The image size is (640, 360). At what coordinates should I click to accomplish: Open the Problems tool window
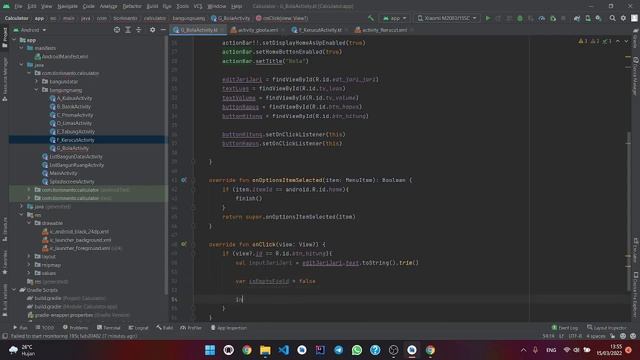[x=76, y=328]
